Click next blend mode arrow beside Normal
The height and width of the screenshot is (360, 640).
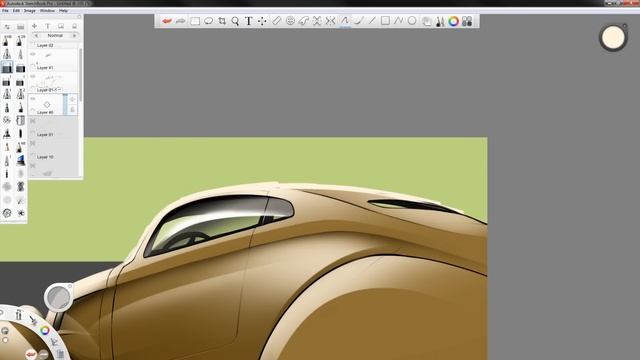pos(74,36)
